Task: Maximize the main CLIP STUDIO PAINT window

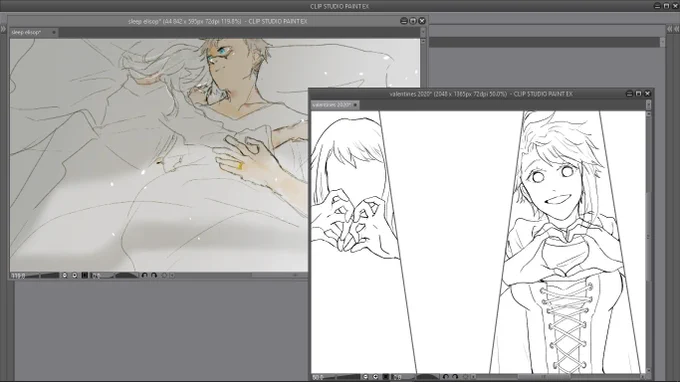Action: click(x=667, y=6)
